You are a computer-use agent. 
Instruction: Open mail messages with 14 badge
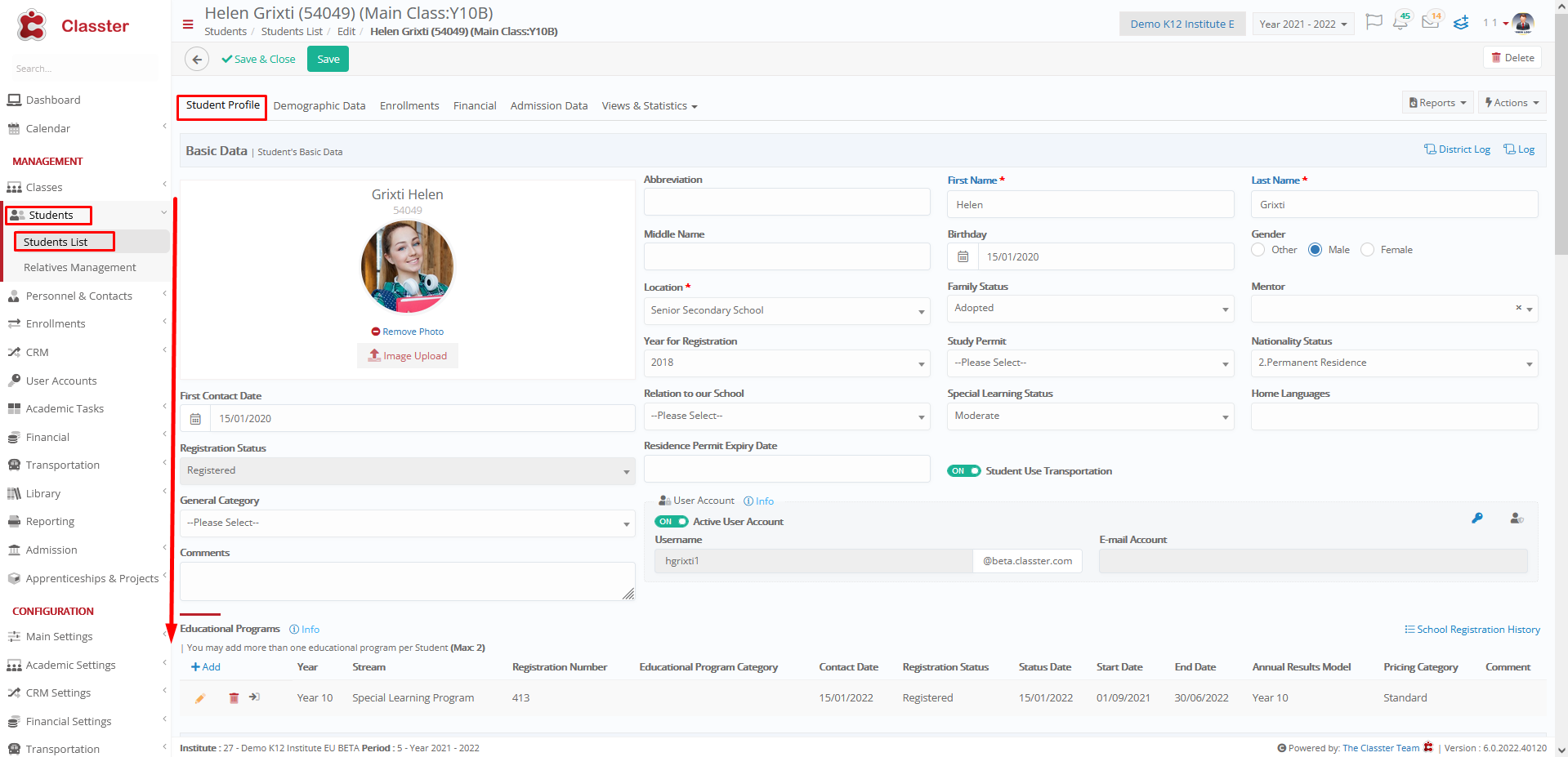coord(1431,22)
